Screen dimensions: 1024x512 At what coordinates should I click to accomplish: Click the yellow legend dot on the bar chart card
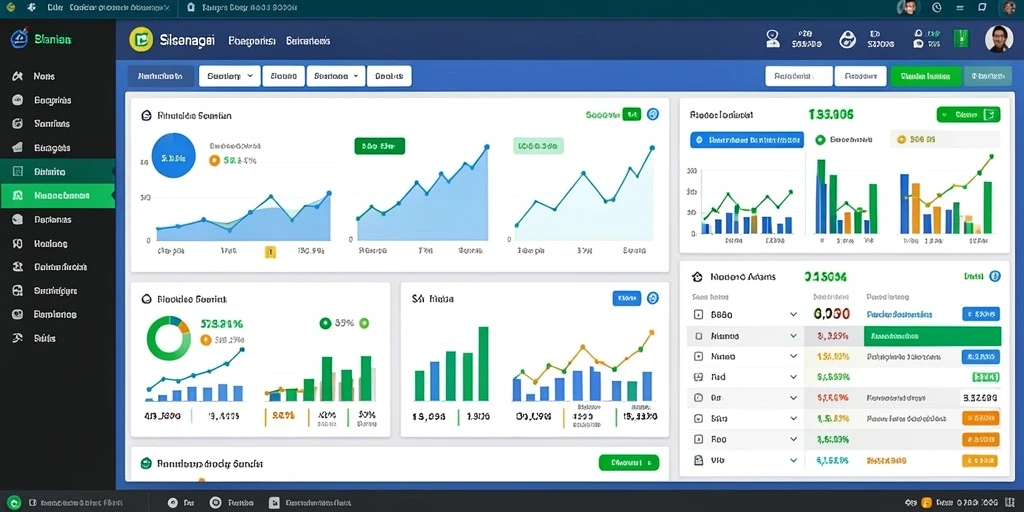902,140
